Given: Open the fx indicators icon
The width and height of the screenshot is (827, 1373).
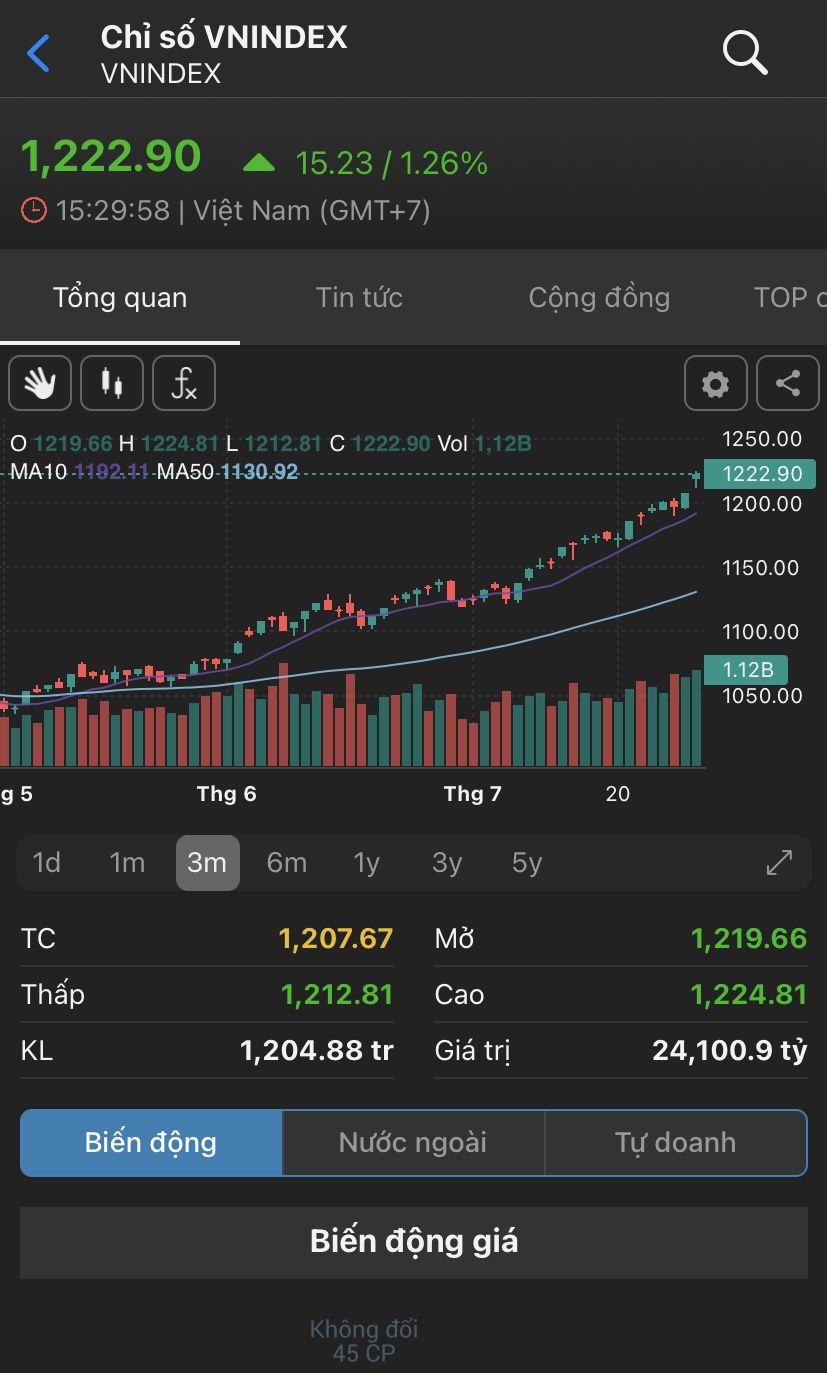Looking at the screenshot, I should (184, 383).
